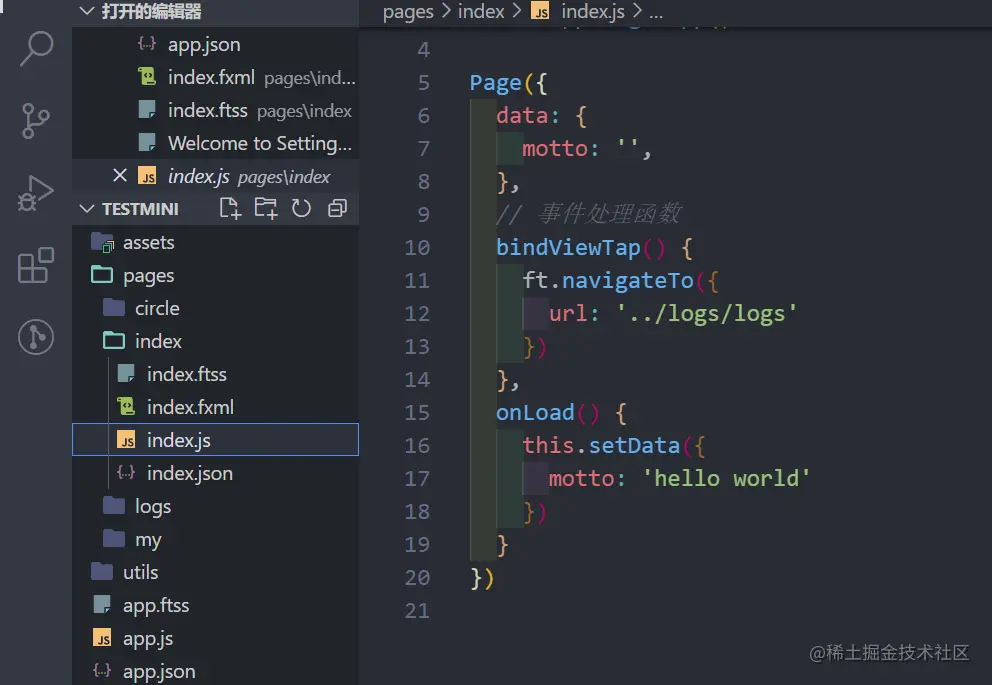The image size is (992, 685).
Task: Click the '../logs/logs' string in code
Action: pyautogui.click(x=707, y=314)
